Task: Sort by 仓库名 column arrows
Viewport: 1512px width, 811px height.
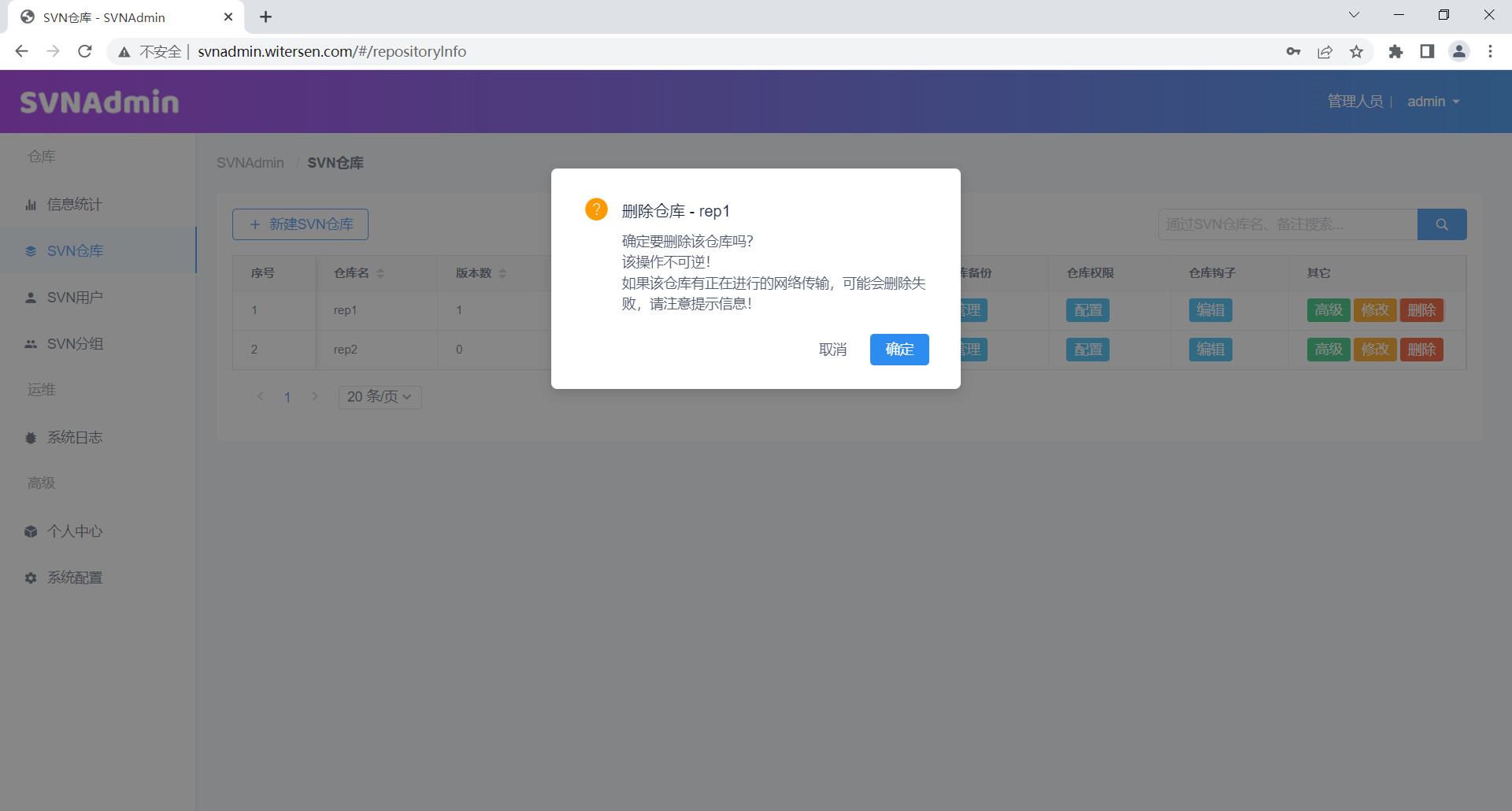Action: [x=380, y=273]
